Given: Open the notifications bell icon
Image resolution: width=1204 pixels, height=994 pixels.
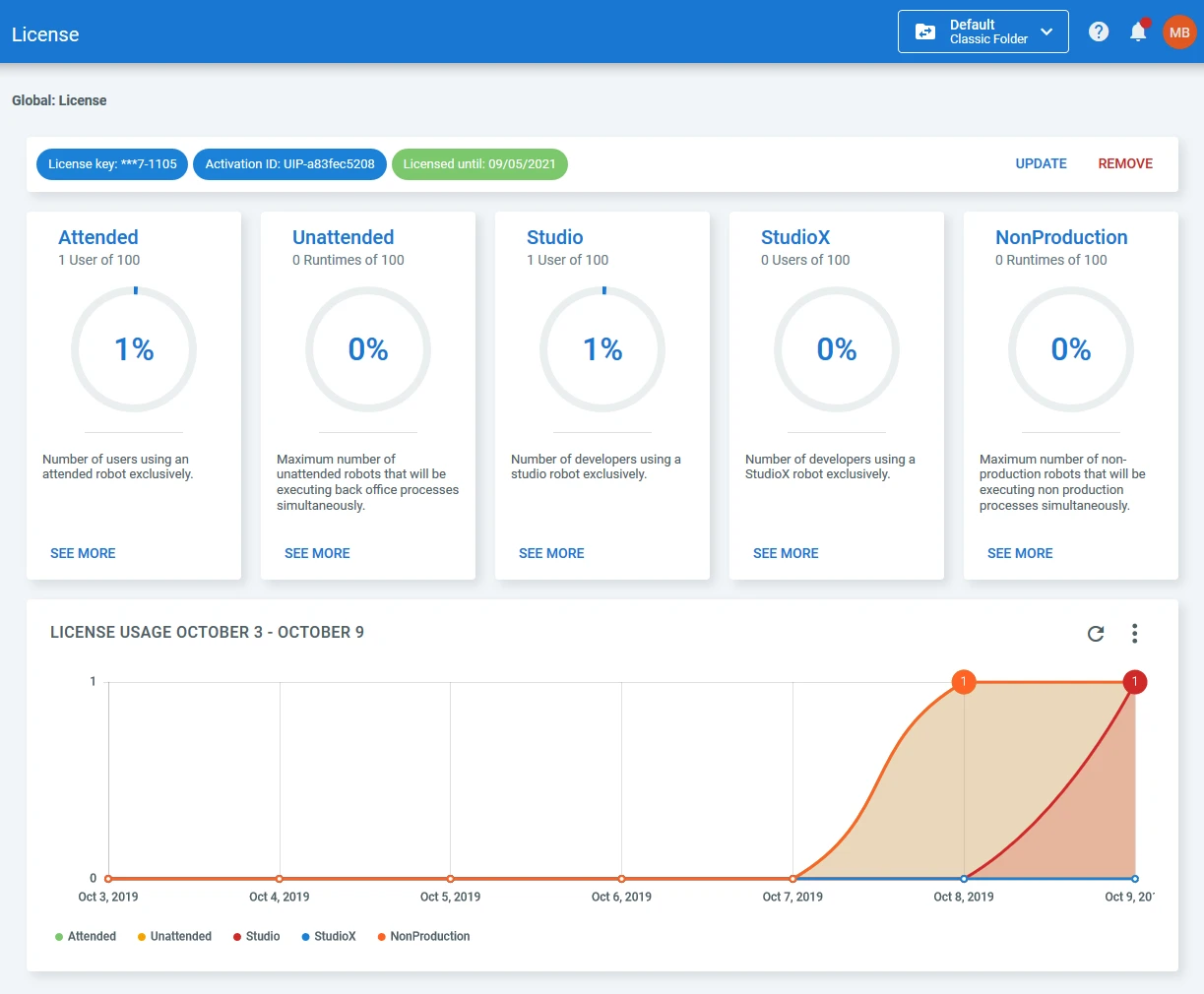Looking at the screenshot, I should [1138, 31].
